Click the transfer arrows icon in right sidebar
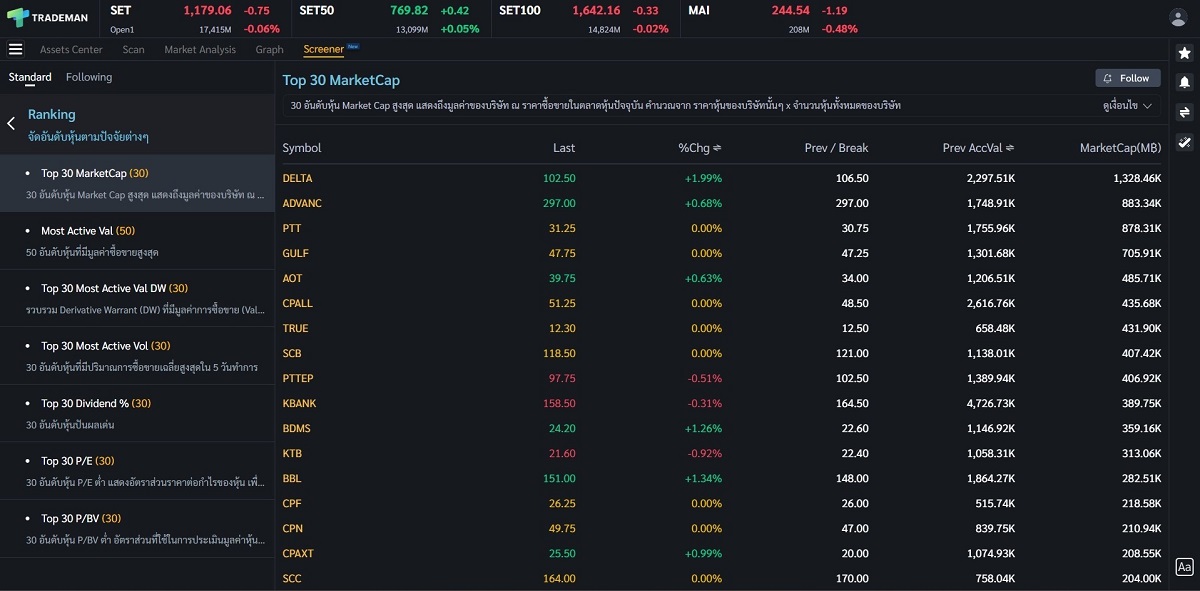This screenshot has height=591, width=1200. [1186, 112]
